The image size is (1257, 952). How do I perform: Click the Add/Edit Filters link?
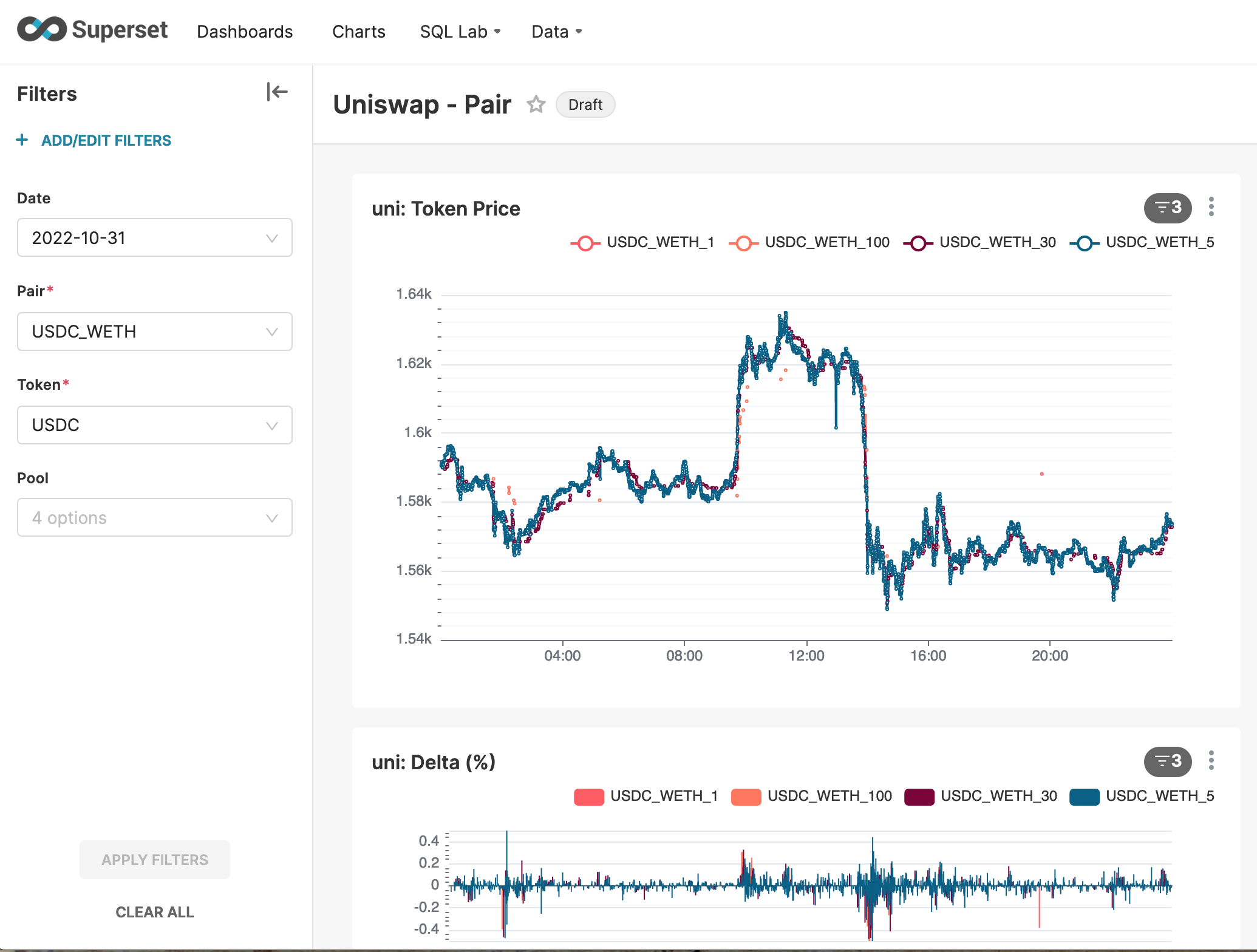click(106, 140)
